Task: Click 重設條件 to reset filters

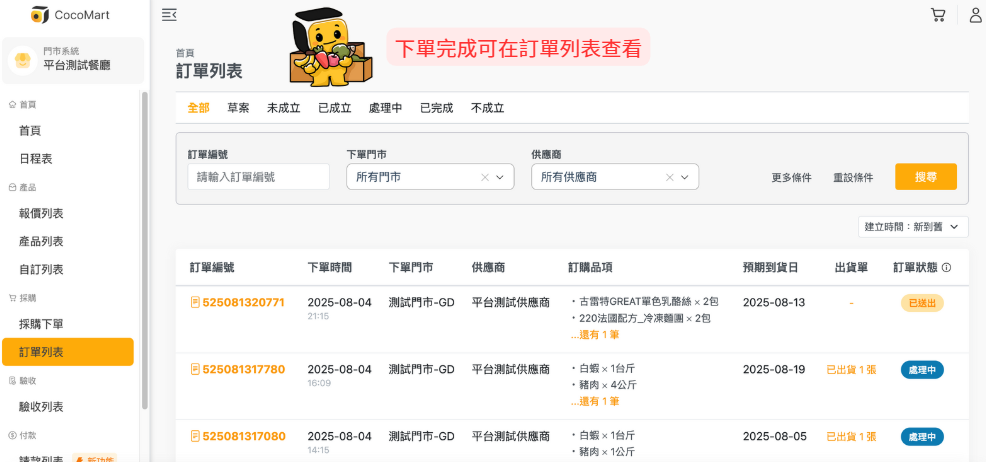Action: (x=853, y=177)
